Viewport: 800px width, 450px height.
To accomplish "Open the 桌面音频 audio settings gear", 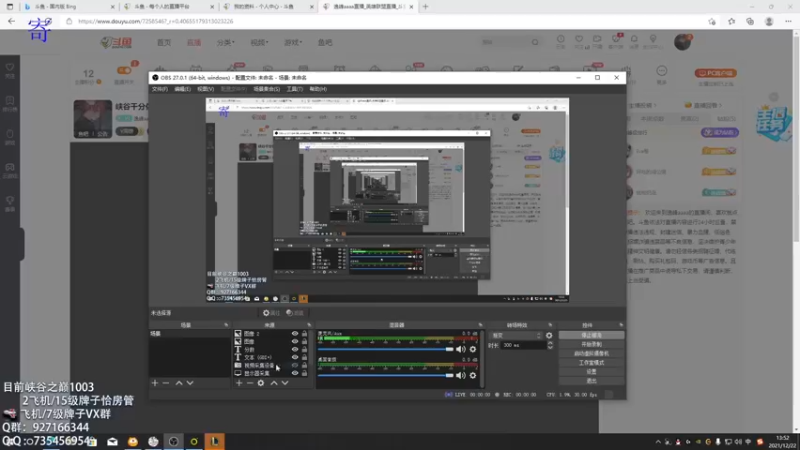I will (x=473, y=376).
